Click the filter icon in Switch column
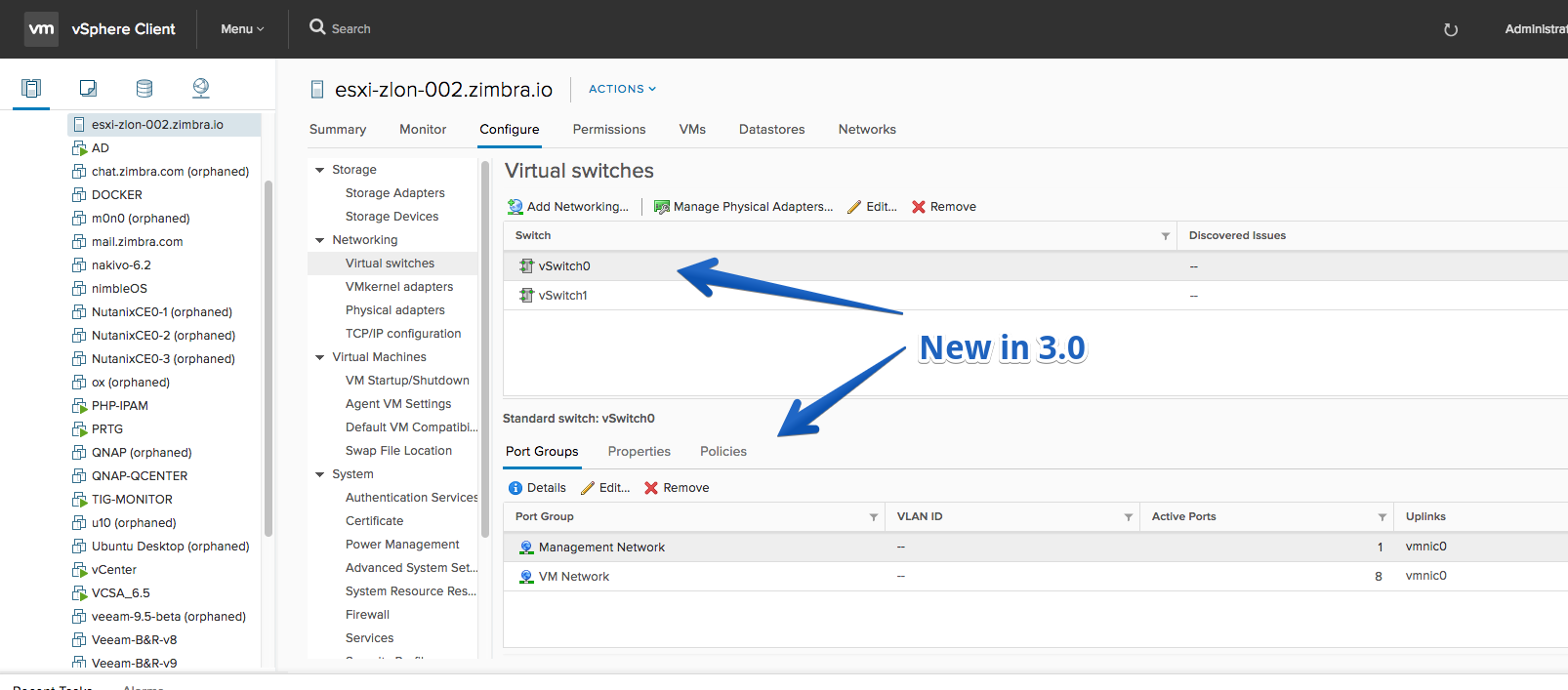This screenshot has height=690, width=1568. [x=1165, y=236]
